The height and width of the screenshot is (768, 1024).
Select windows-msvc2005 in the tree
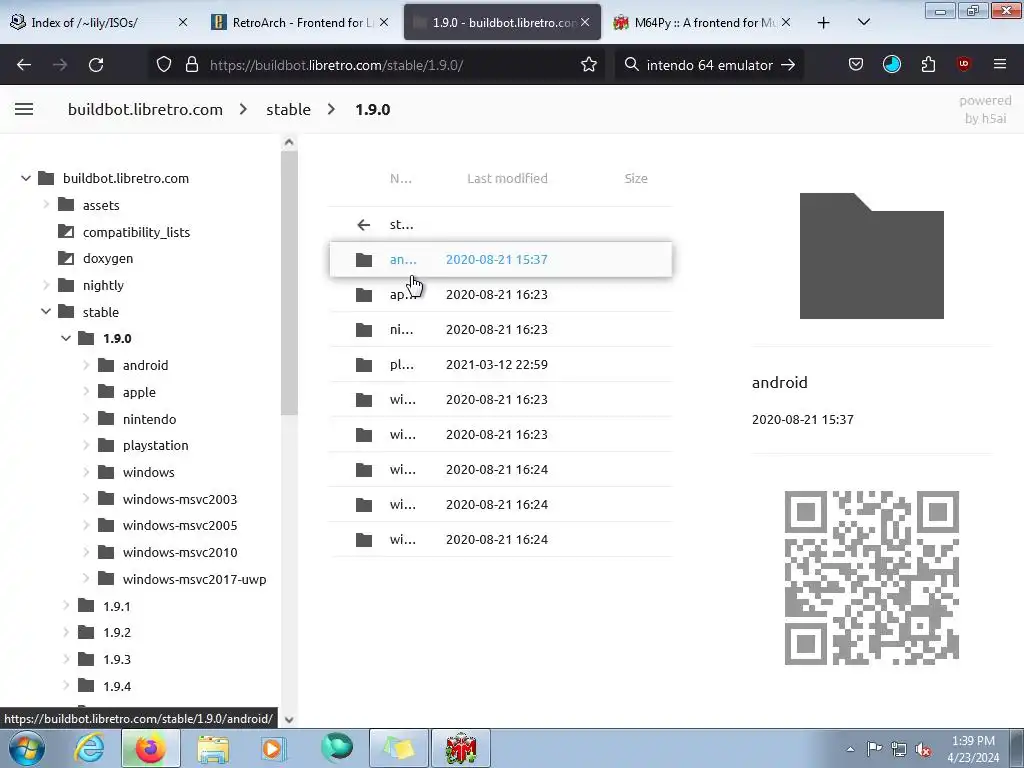(x=180, y=525)
